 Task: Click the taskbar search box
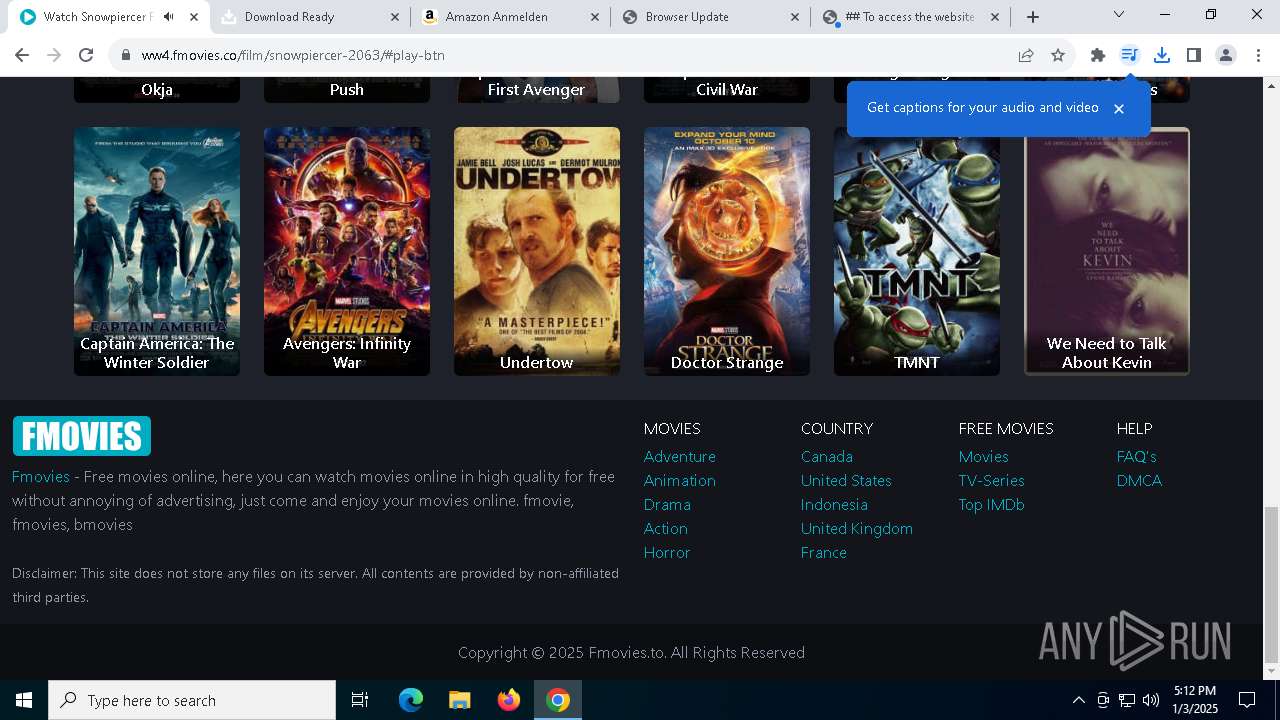point(192,700)
